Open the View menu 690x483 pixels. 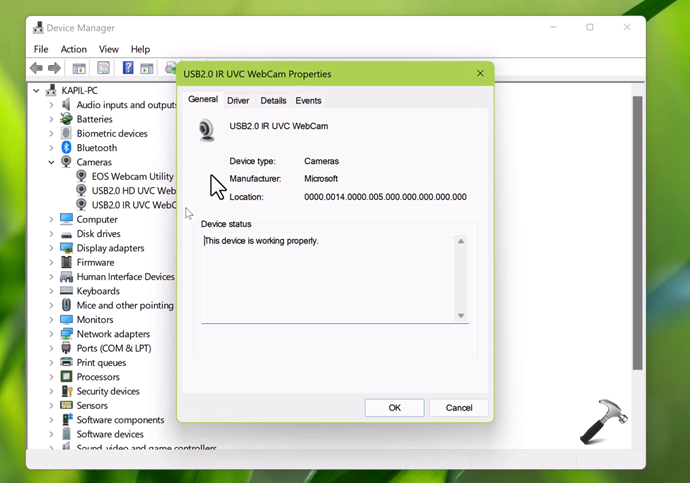point(108,49)
